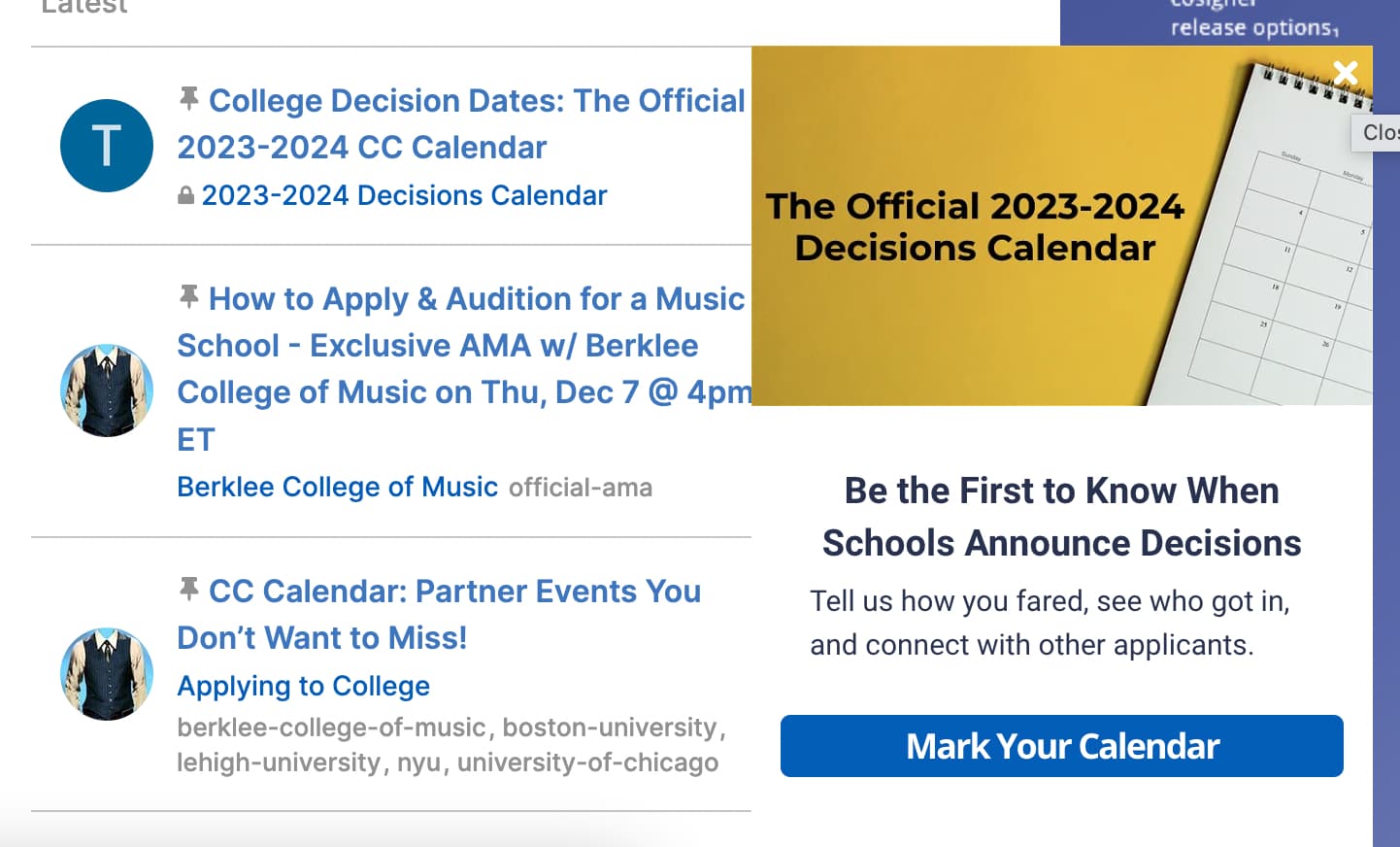The height and width of the screenshot is (847, 1400).
Task: Click the pin icon beside CC Calendar topic
Action: (x=189, y=589)
